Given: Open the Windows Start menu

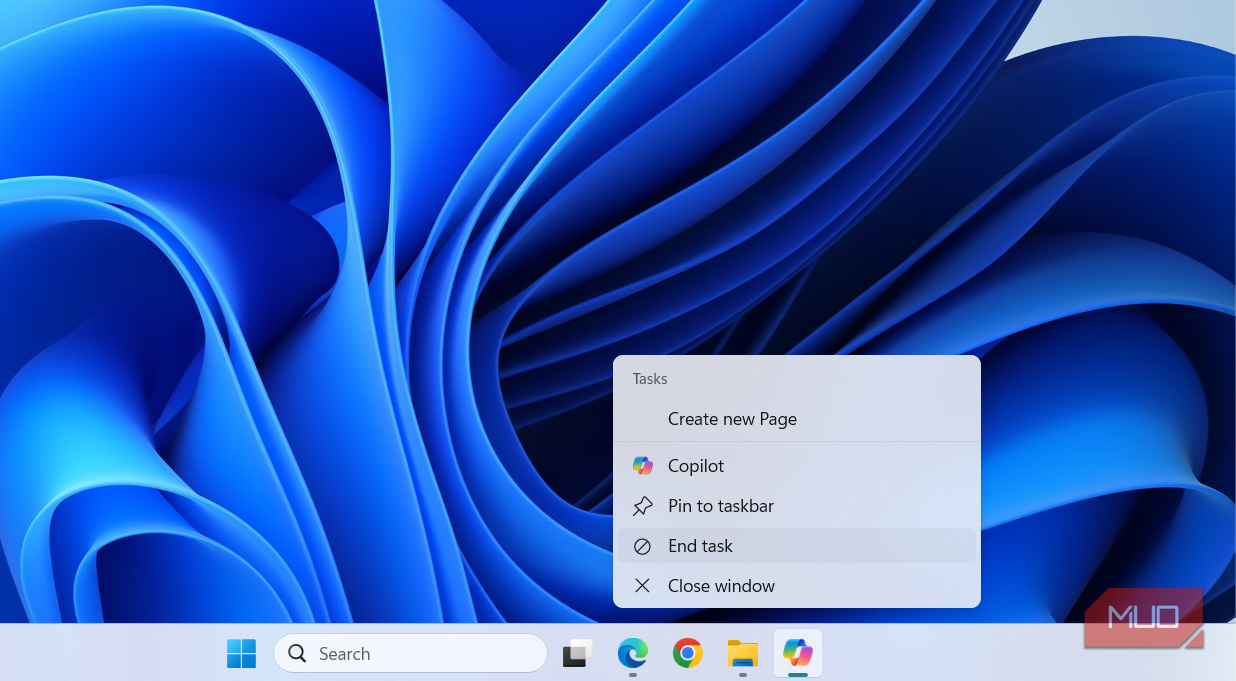Looking at the screenshot, I should click(x=241, y=654).
